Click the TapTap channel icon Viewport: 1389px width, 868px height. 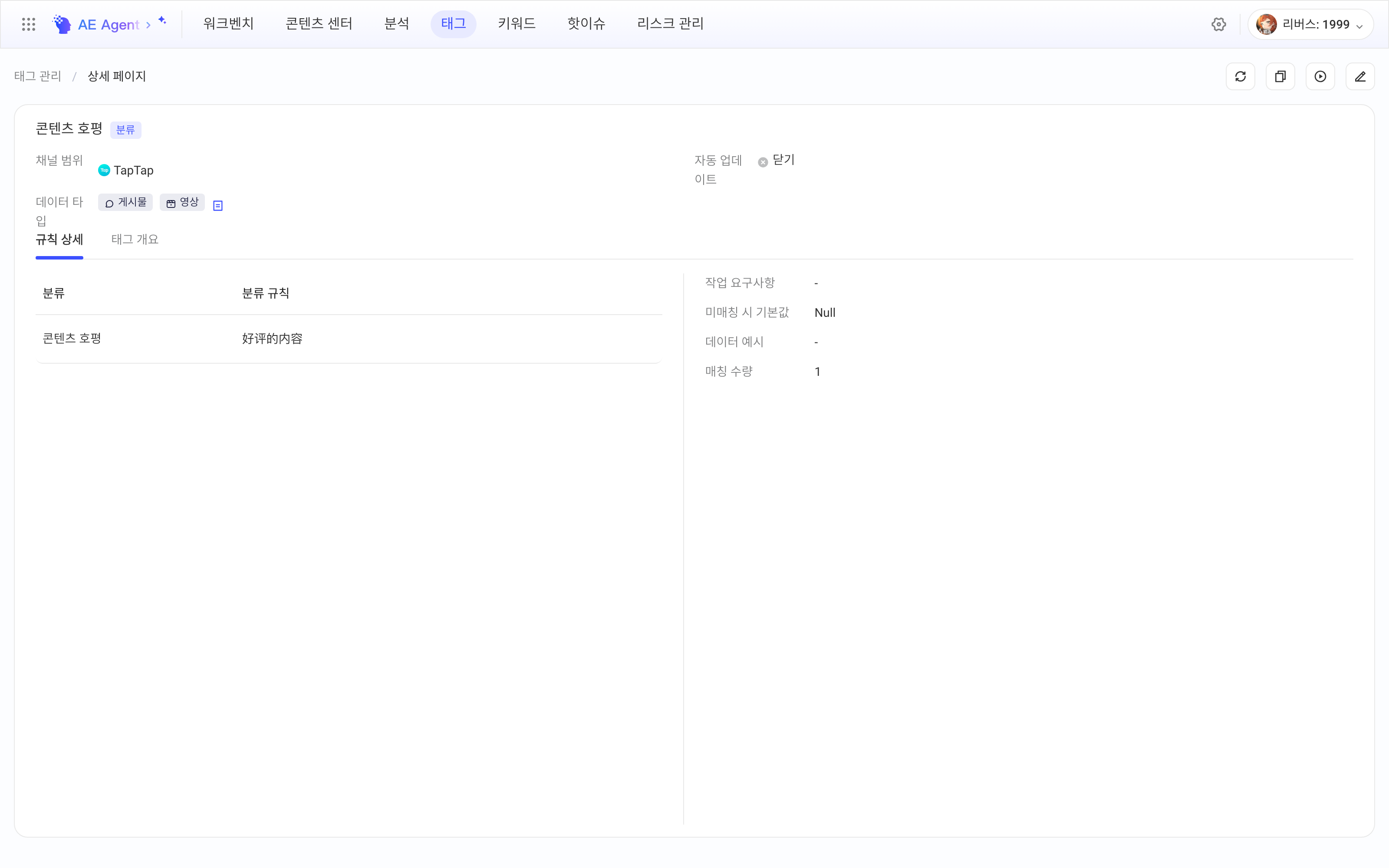point(104,170)
